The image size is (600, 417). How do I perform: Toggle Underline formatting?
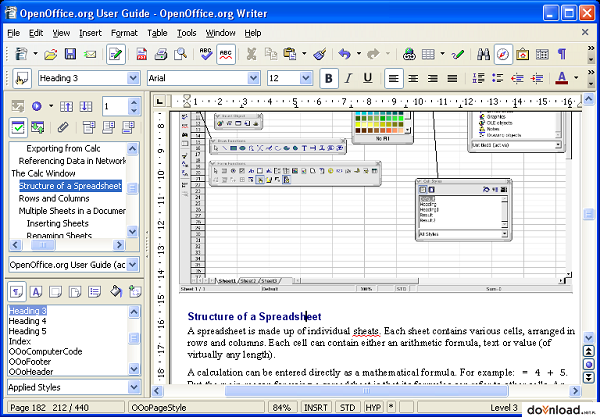[368, 78]
